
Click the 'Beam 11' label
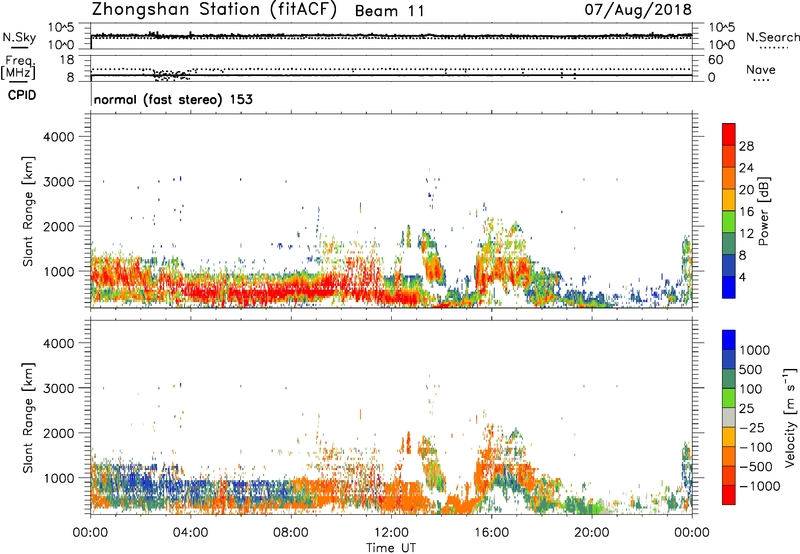point(390,11)
